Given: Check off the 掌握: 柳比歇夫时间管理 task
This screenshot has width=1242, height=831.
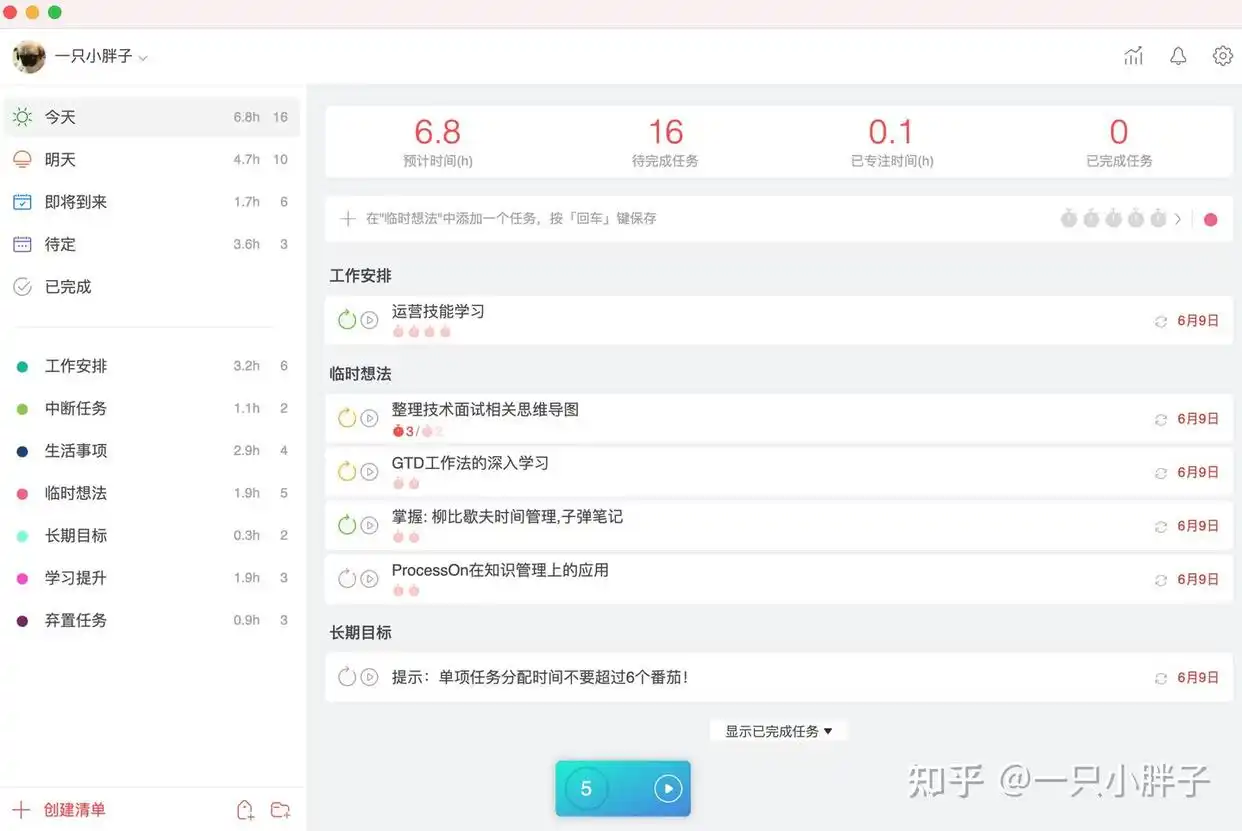Looking at the screenshot, I should (x=346, y=525).
